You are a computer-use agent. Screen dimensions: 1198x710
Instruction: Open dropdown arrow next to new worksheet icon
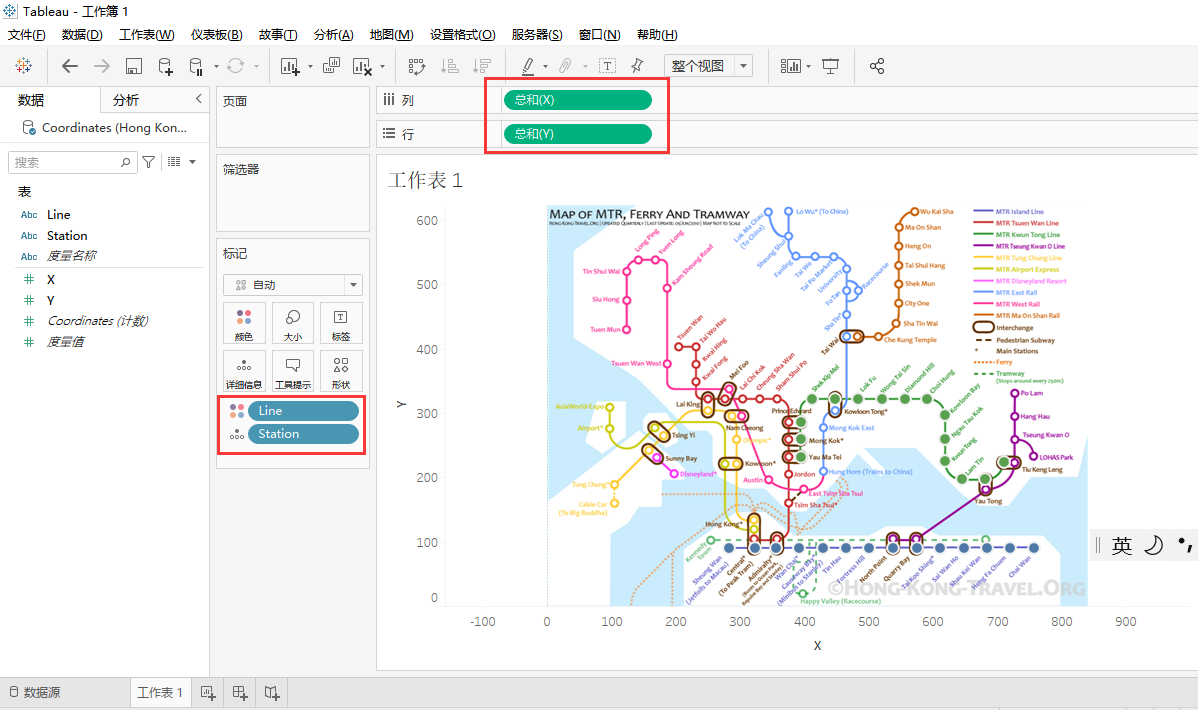(x=309, y=66)
